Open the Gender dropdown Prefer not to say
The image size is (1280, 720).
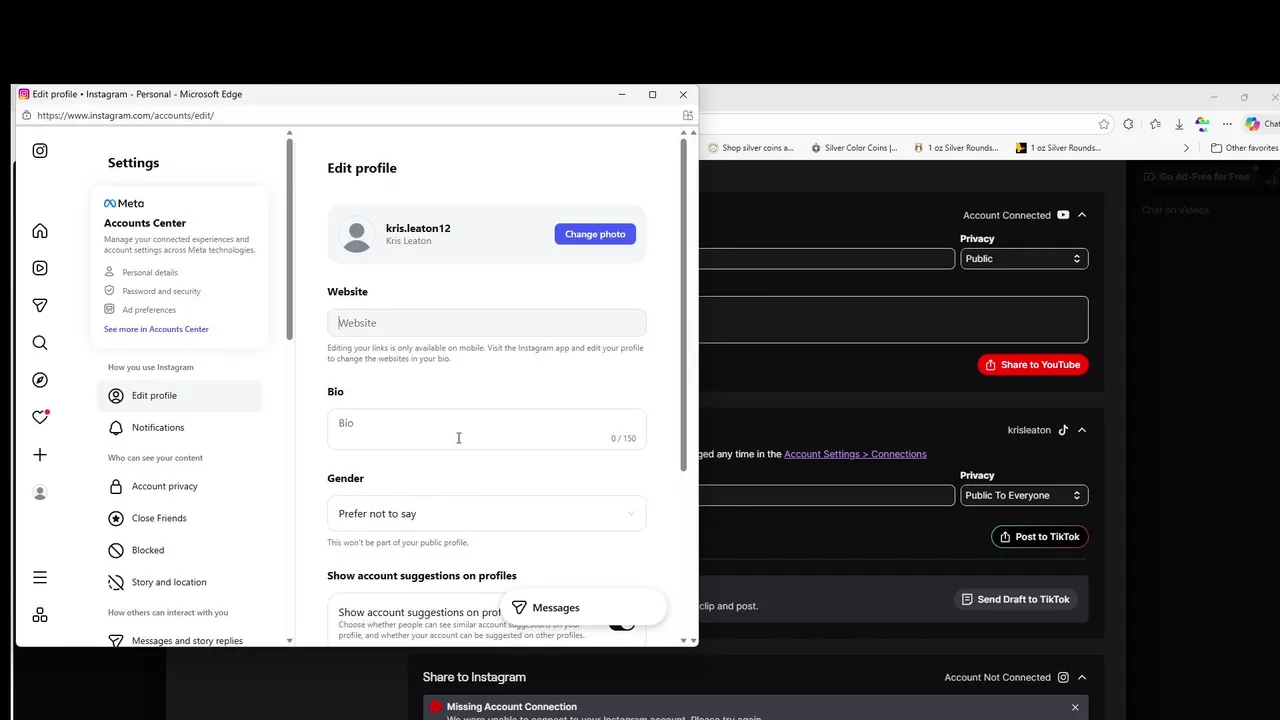[486, 514]
